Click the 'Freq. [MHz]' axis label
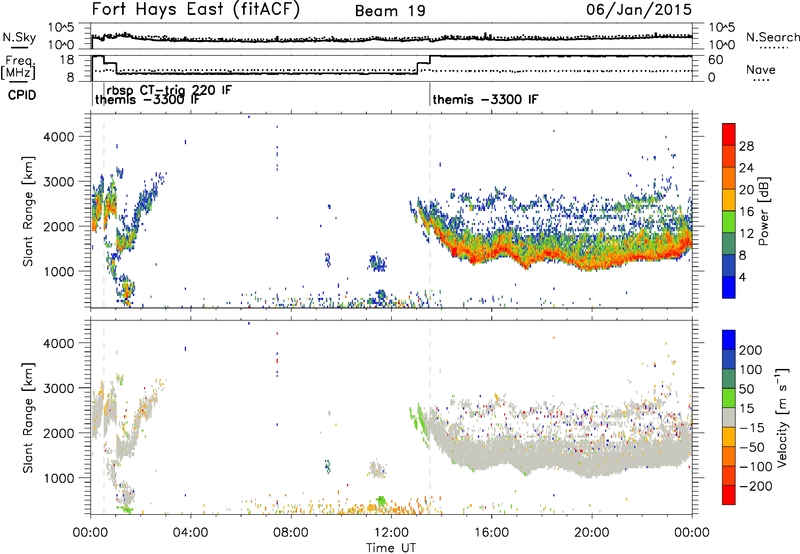The width and height of the screenshot is (800, 554). (20, 68)
